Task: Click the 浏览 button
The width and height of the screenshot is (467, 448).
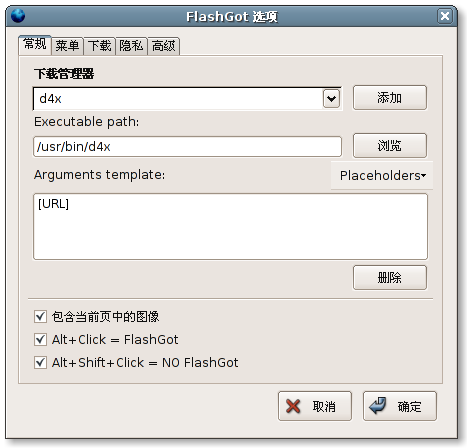Action: tap(390, 146)
